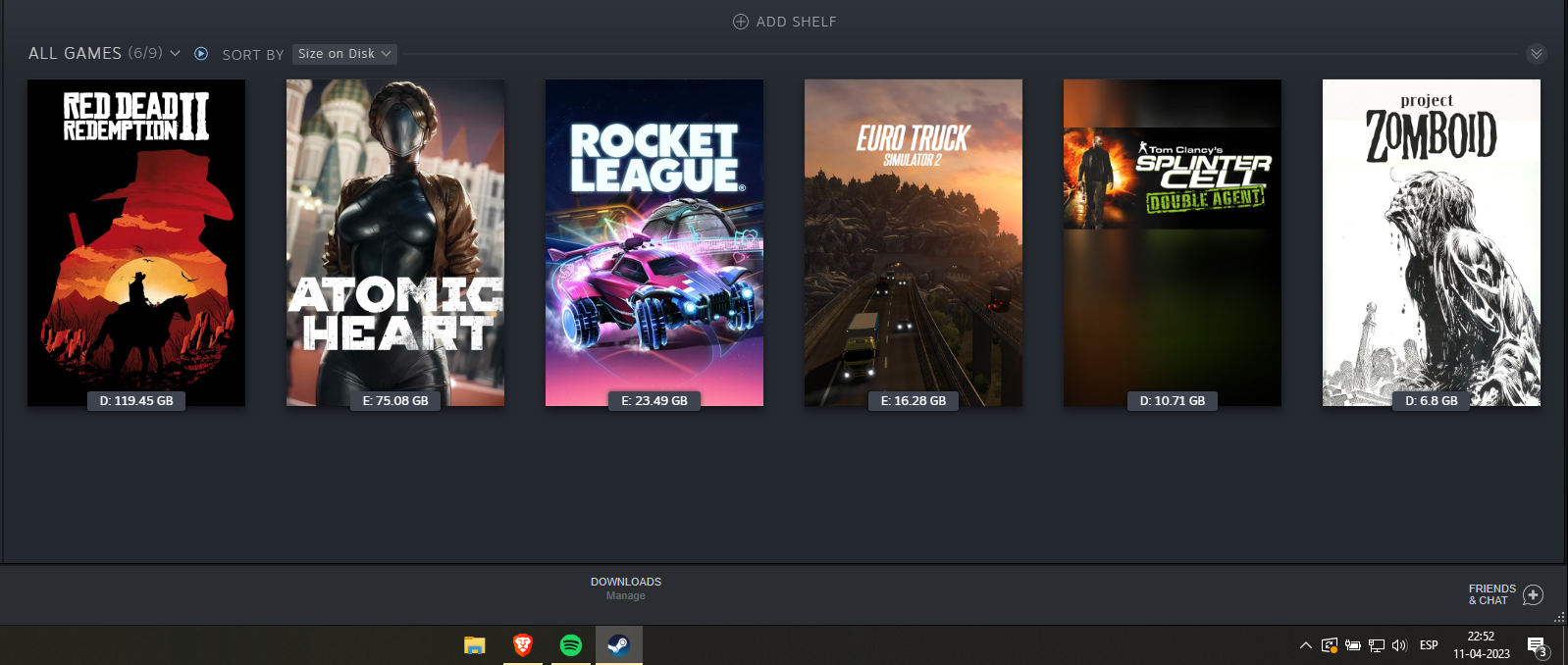Click the ALL GAMES shelf title

pos(75,53)
